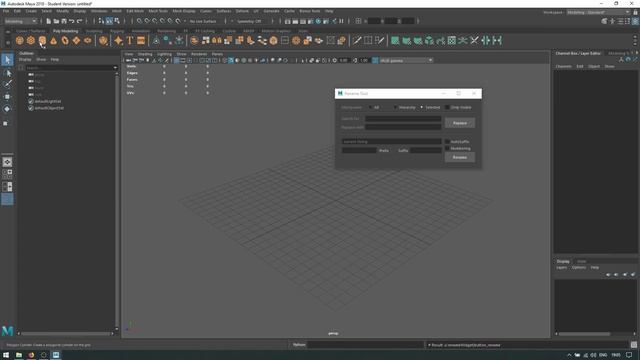Switch to the Sculpting shelf tab
640x360 pixels.
coord(94,31)
